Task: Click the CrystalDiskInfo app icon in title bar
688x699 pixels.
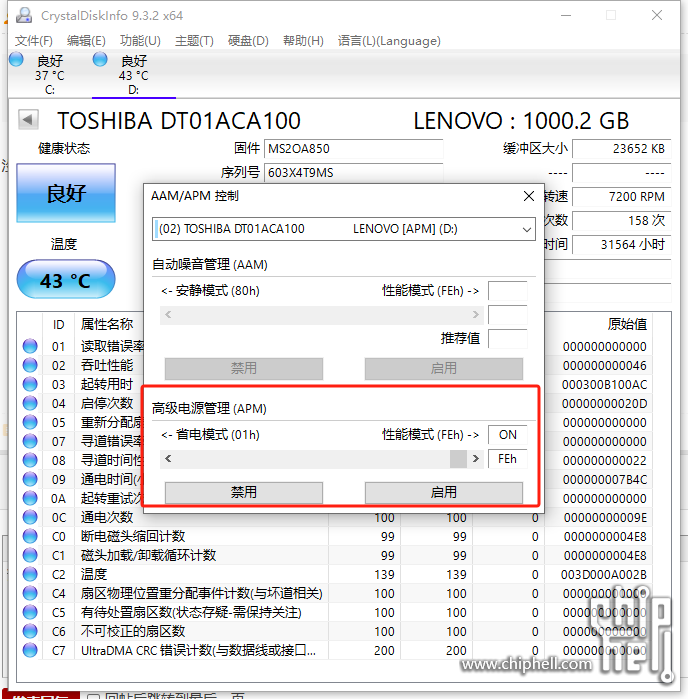Action: 24,15
